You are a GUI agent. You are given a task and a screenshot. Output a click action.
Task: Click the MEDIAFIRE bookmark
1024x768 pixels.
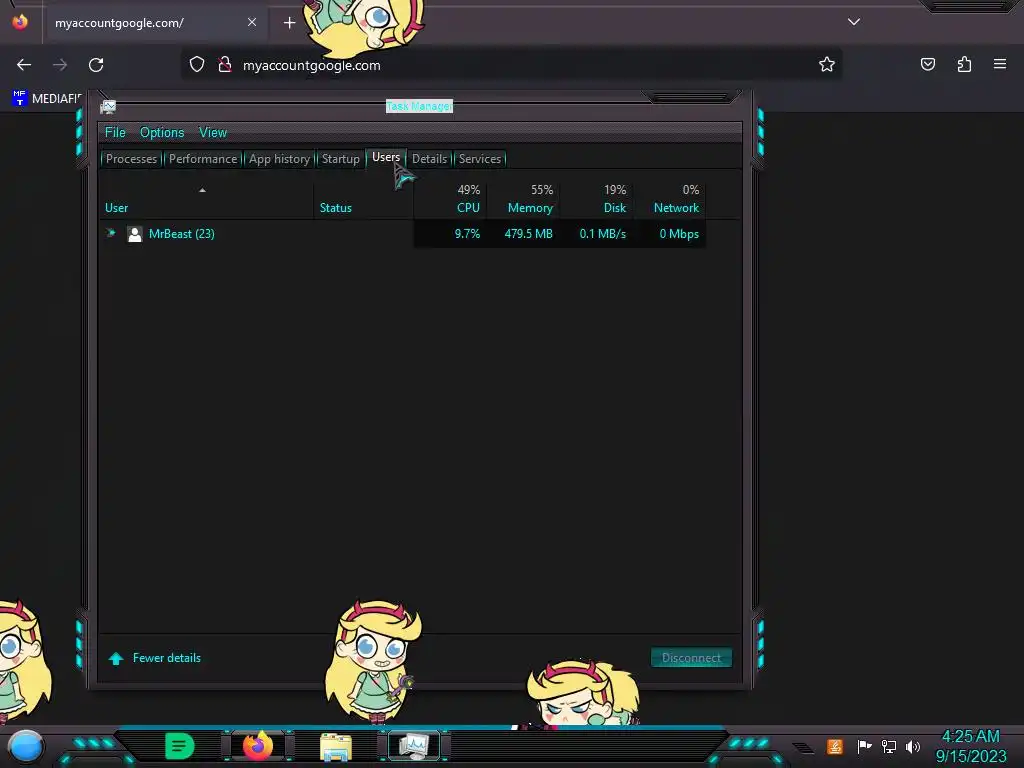(47, 99)
